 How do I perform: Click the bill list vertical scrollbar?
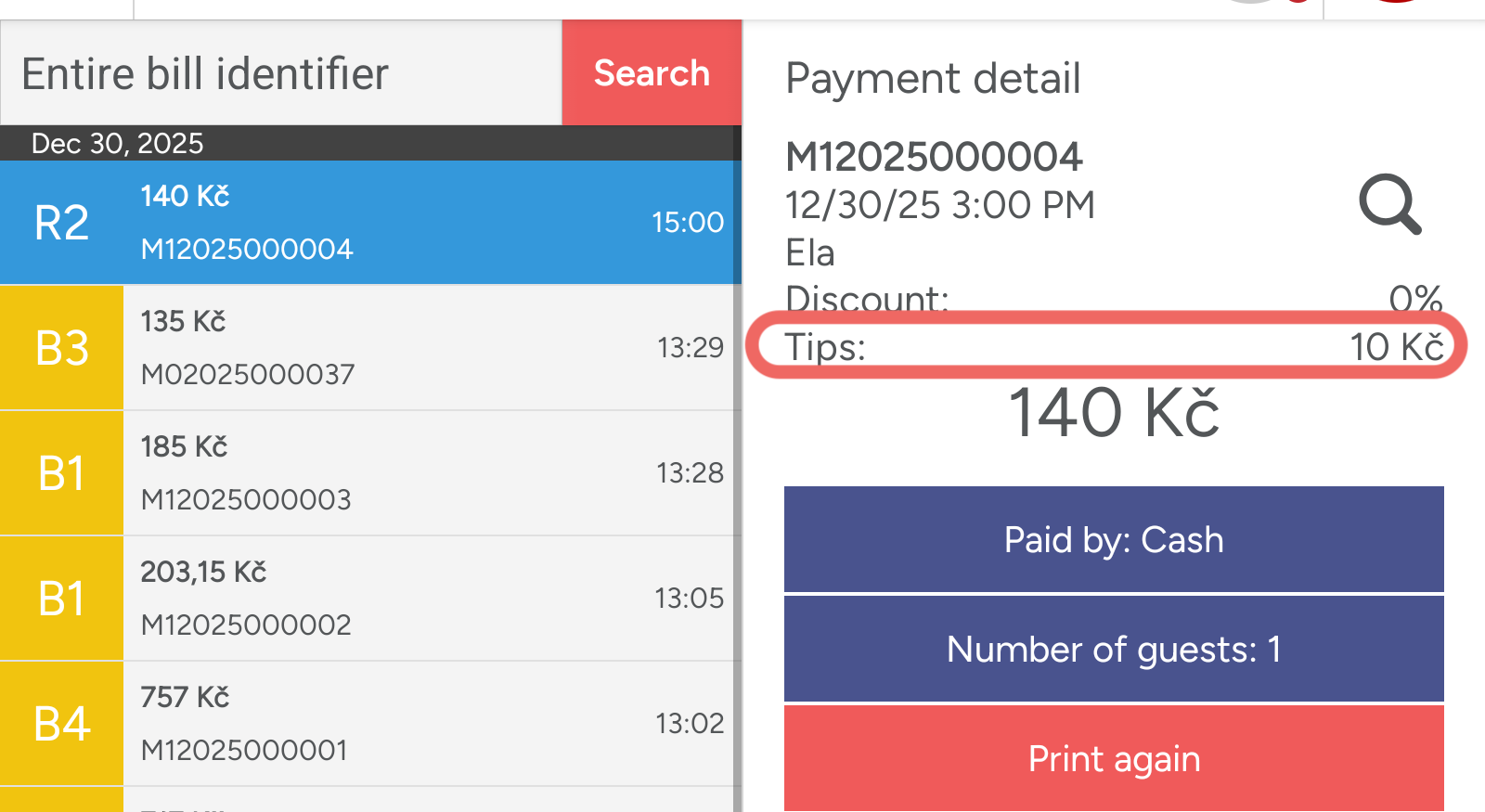(738, 464)
